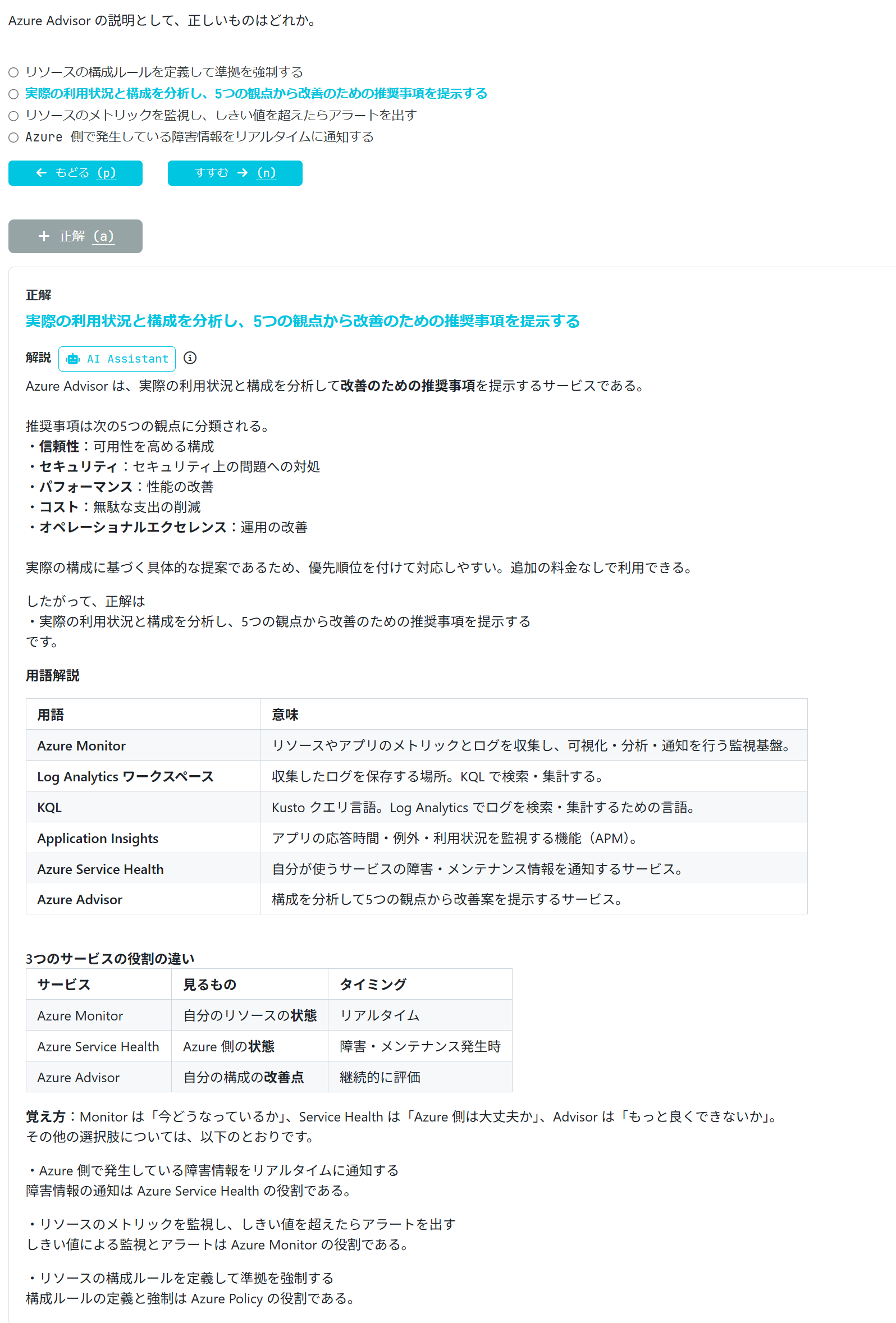The image size is (896, 1323).
Task: Click the question text about Azure Advisor
Action: pyautogui.click(x=162, y=21)
